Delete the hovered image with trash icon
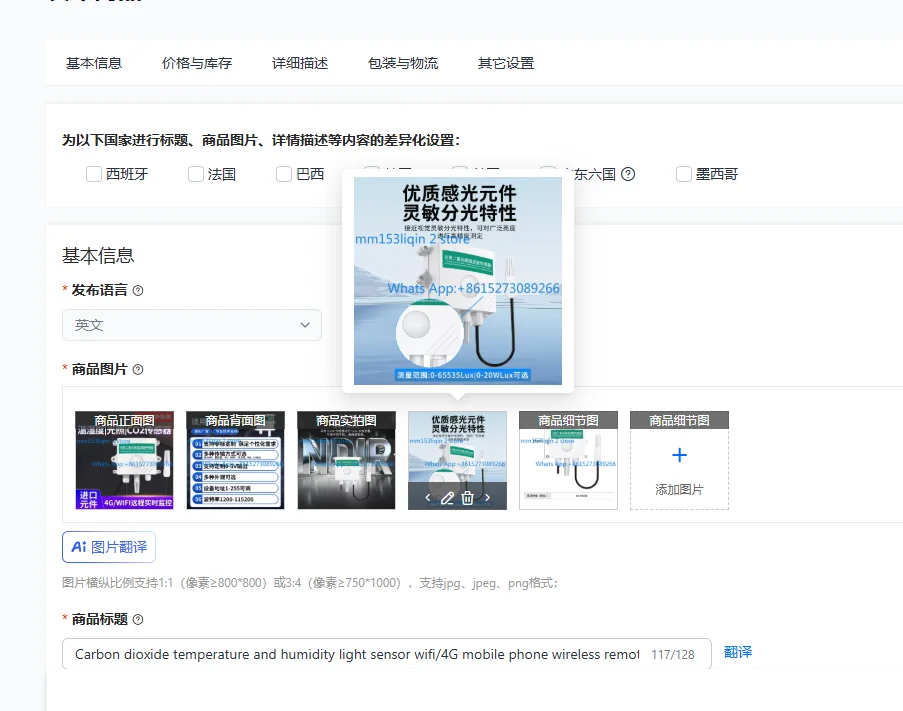This screenshot has height=711, width=903. pyautogui.click(x=468, y=497)
